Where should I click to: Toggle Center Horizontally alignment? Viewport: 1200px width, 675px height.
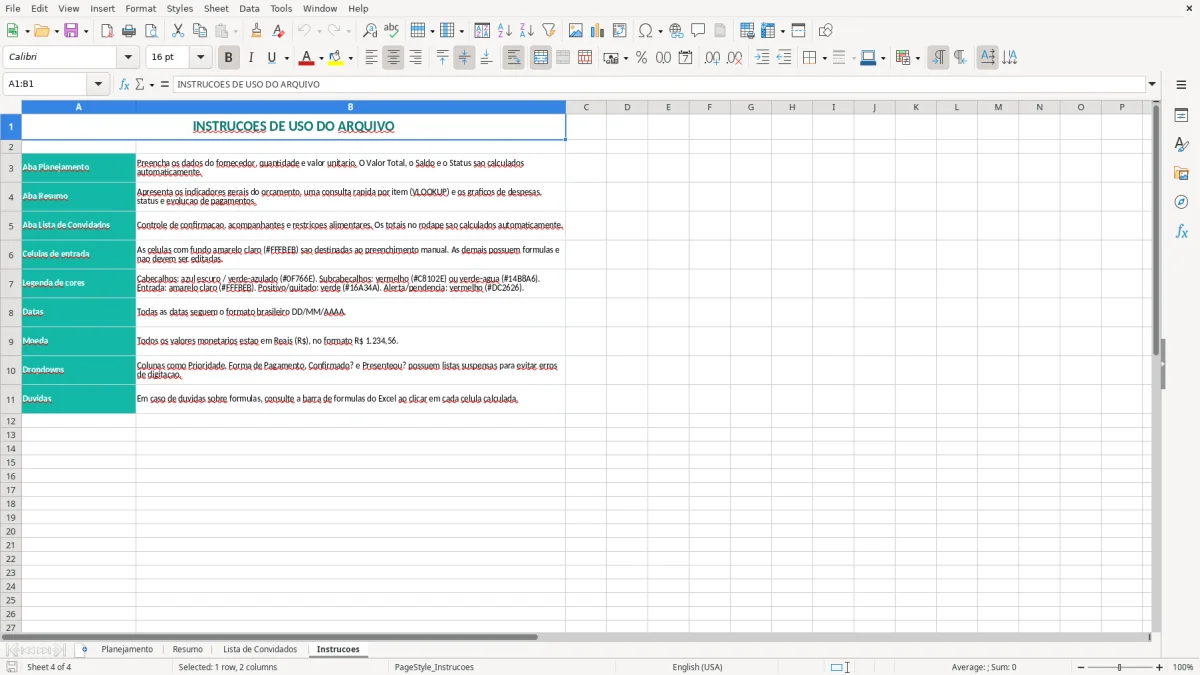pos(393,58)
